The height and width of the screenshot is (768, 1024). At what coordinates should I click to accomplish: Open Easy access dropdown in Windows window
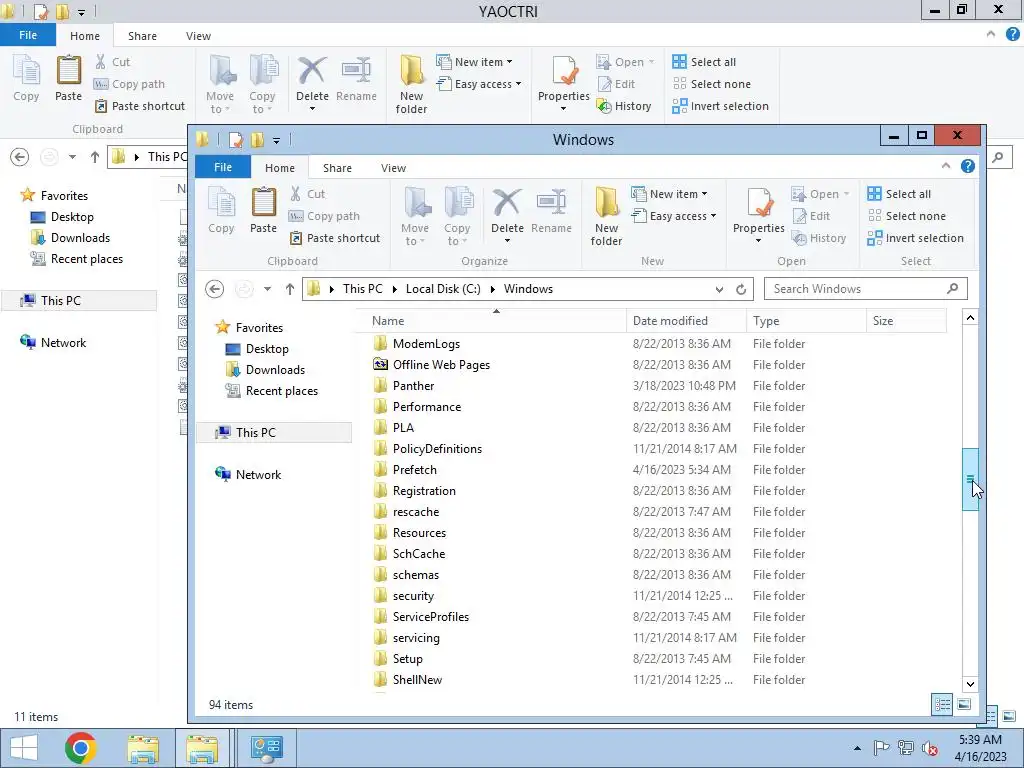[674, 216]
